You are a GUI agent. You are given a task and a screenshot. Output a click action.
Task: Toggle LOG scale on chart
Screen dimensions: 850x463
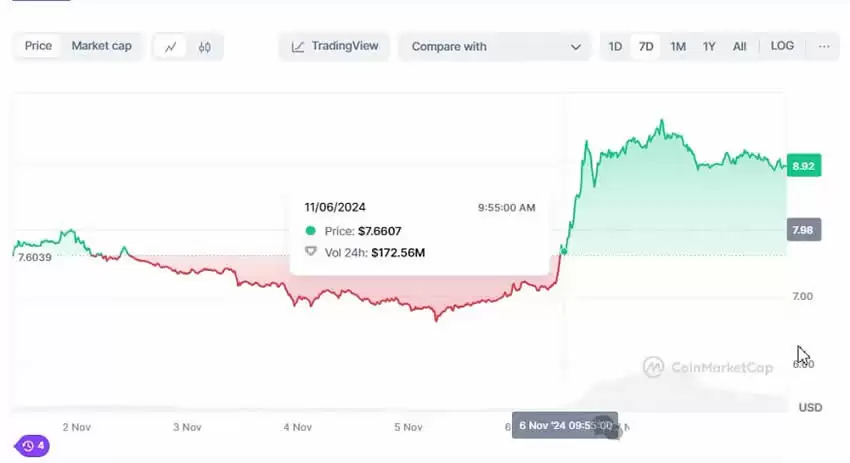[782, 46]
